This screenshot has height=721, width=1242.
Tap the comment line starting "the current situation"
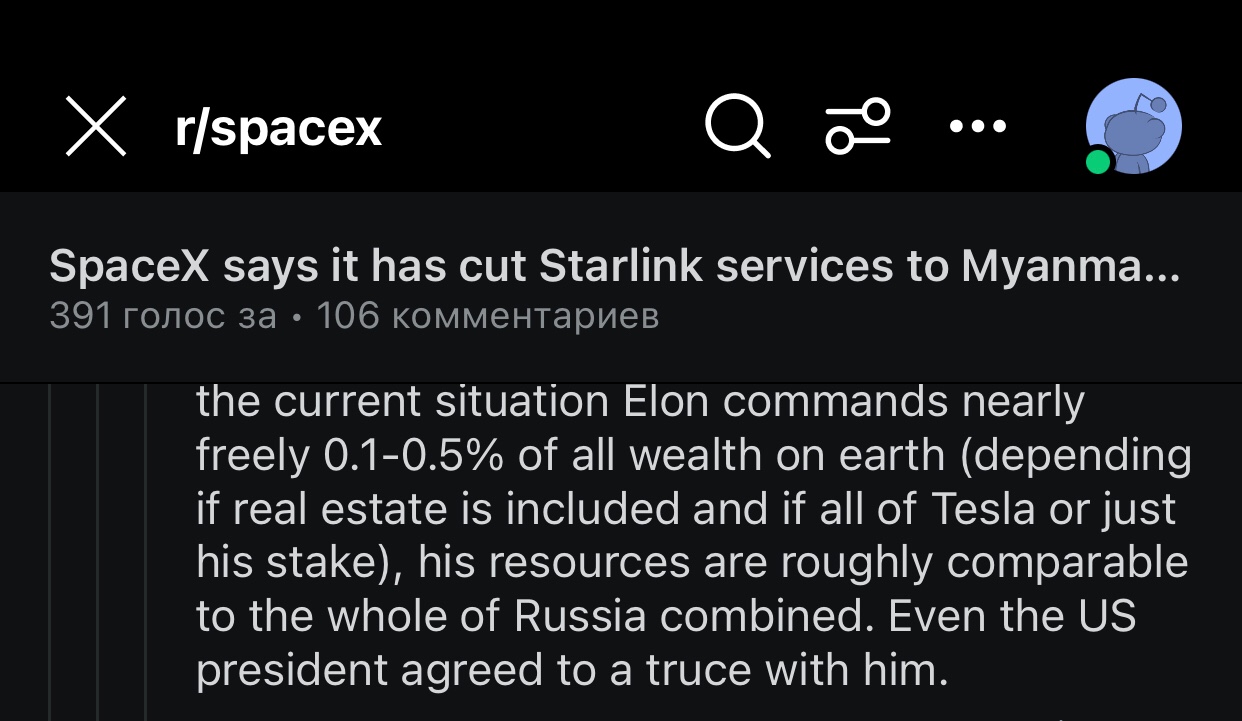point(640,402)
